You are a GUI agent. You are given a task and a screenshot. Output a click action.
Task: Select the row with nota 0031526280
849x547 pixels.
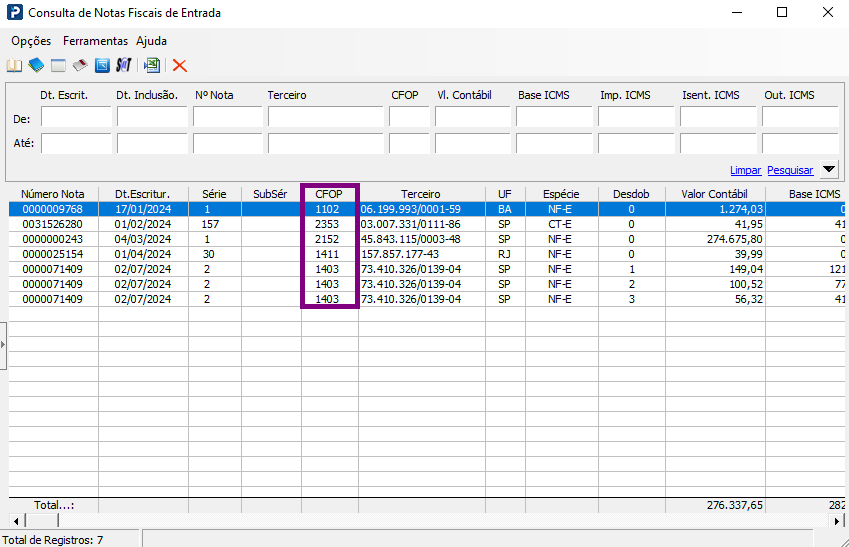(x=427, y=224)
